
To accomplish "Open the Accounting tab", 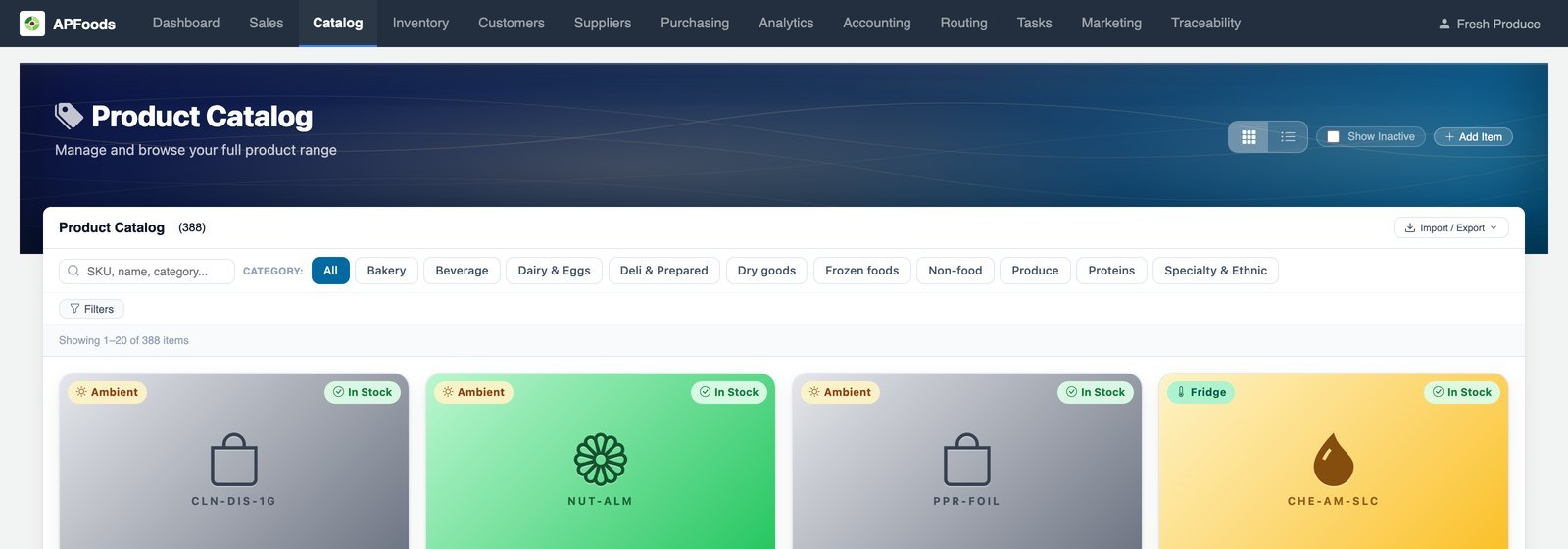I will coord(877,23).
